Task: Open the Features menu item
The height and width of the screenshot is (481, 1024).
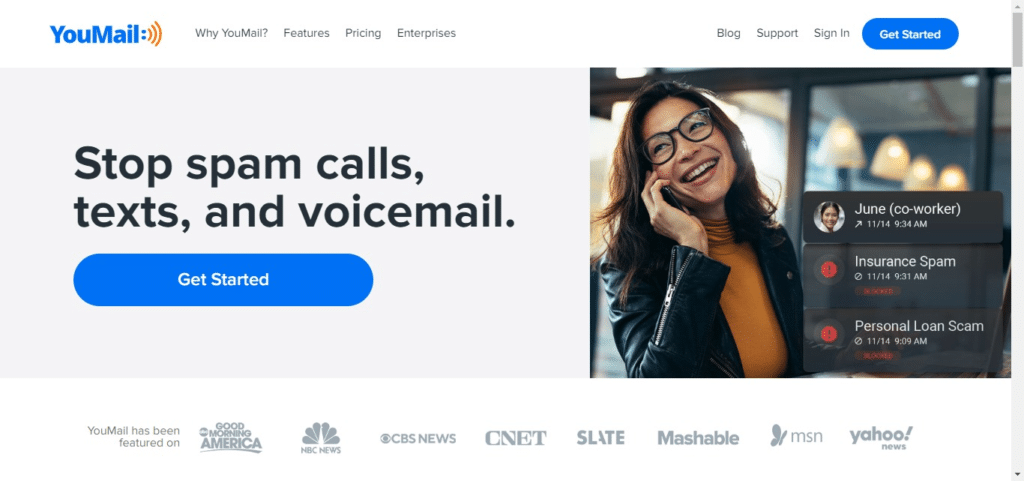Action: click(x=306, y=33)
